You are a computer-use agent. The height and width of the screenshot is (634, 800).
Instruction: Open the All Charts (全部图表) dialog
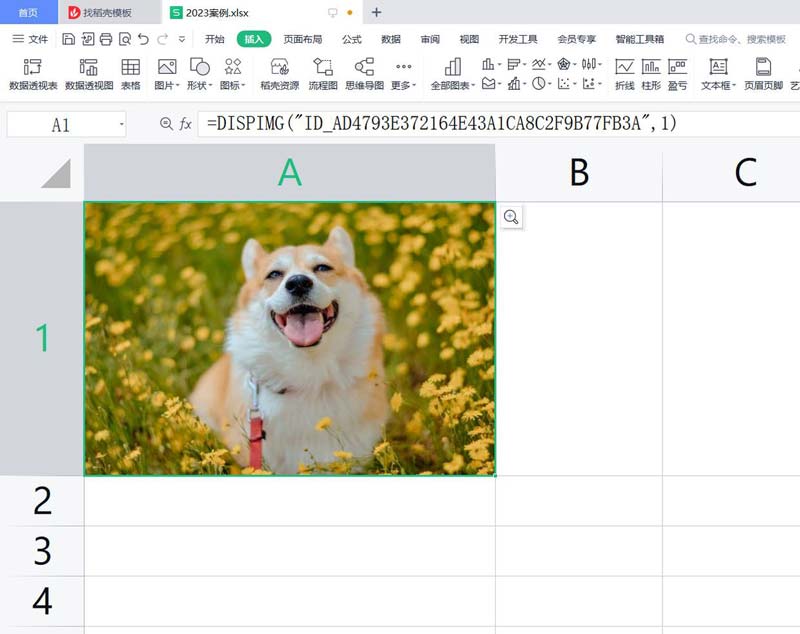tap(453, 74)
